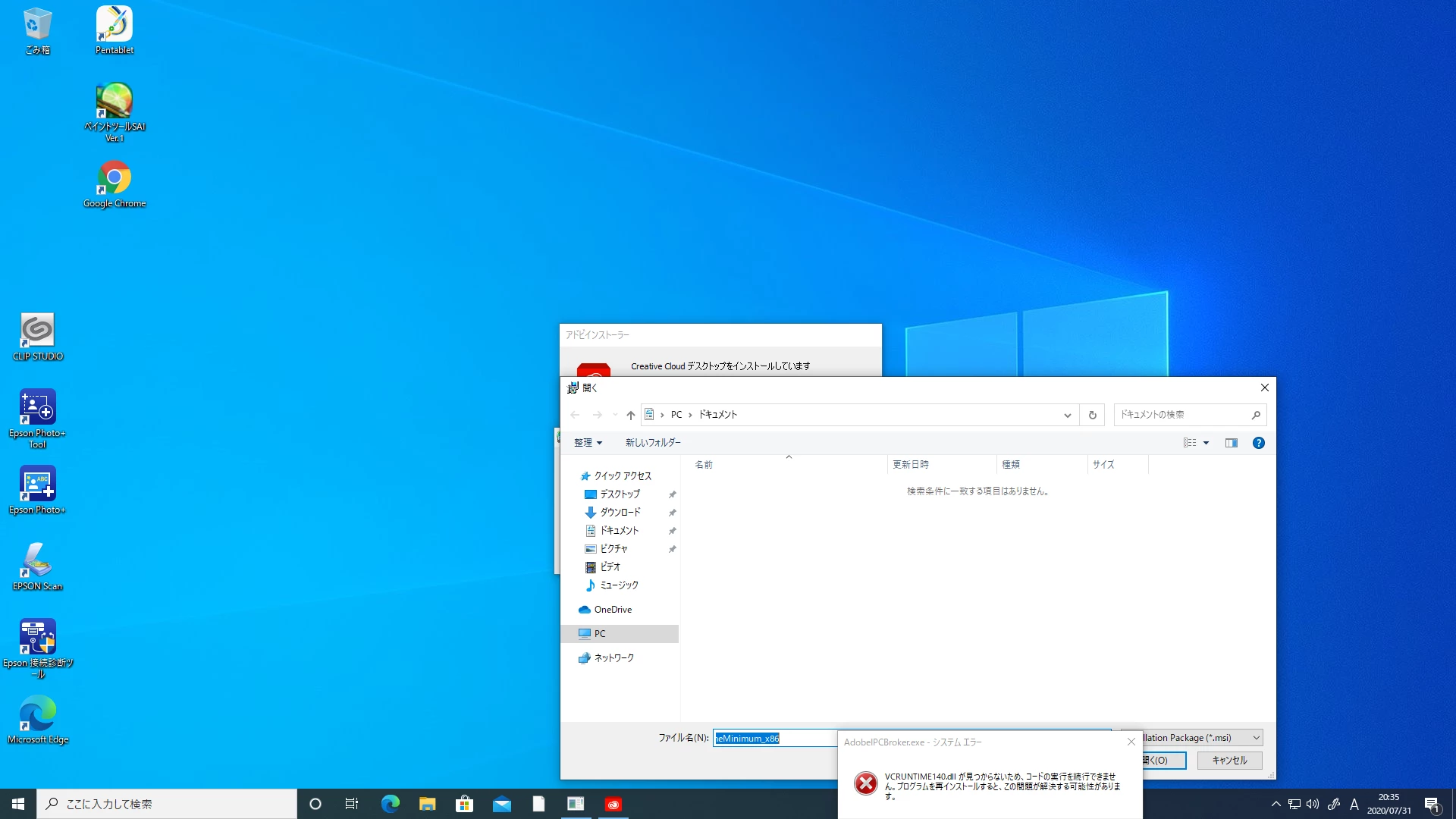Click 新しいフォルダー in the toolbar
Viewport: 1456px width, 819px height.
click(x=653, y=443)
